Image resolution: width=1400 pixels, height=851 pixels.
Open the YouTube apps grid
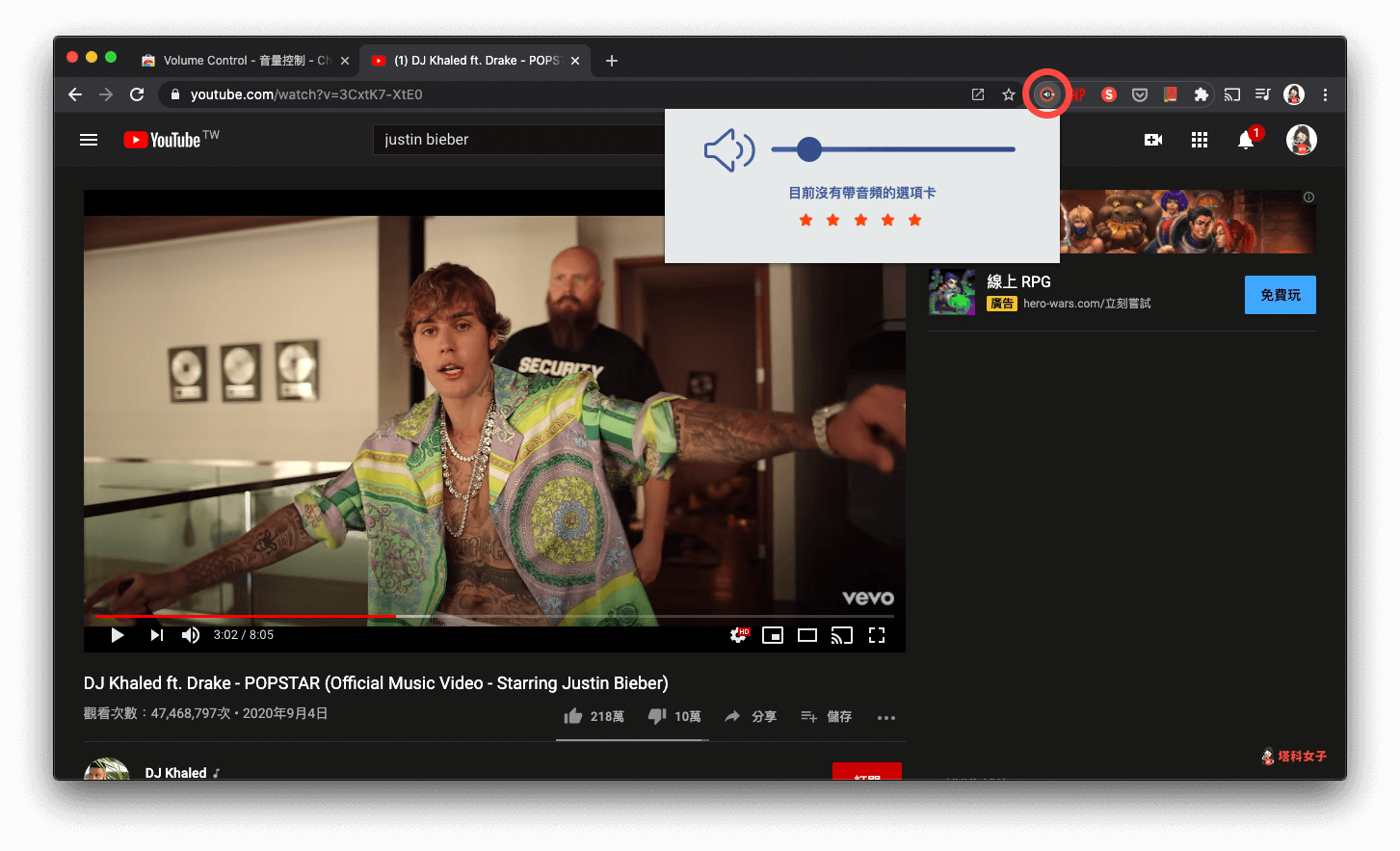point(1199,140)
